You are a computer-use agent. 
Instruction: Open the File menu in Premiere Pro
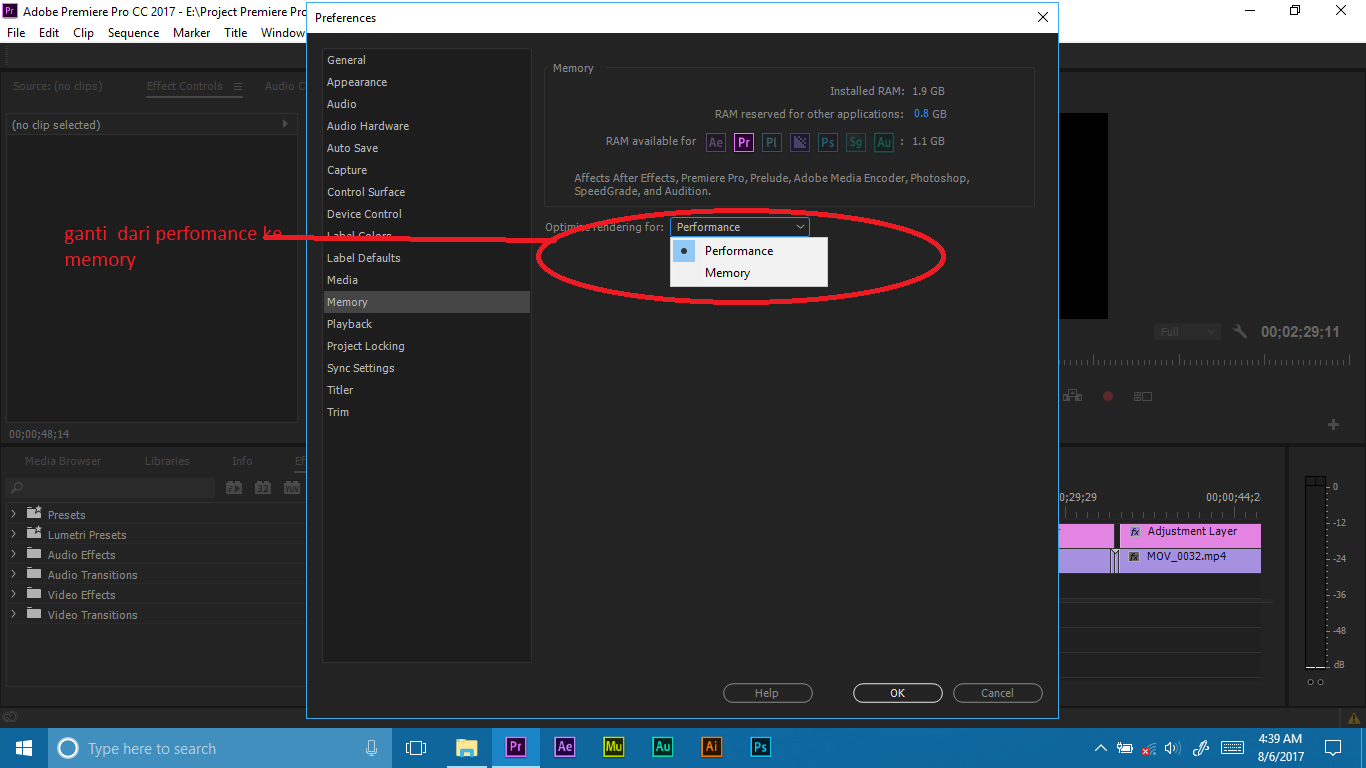click(x=16, y=33)
